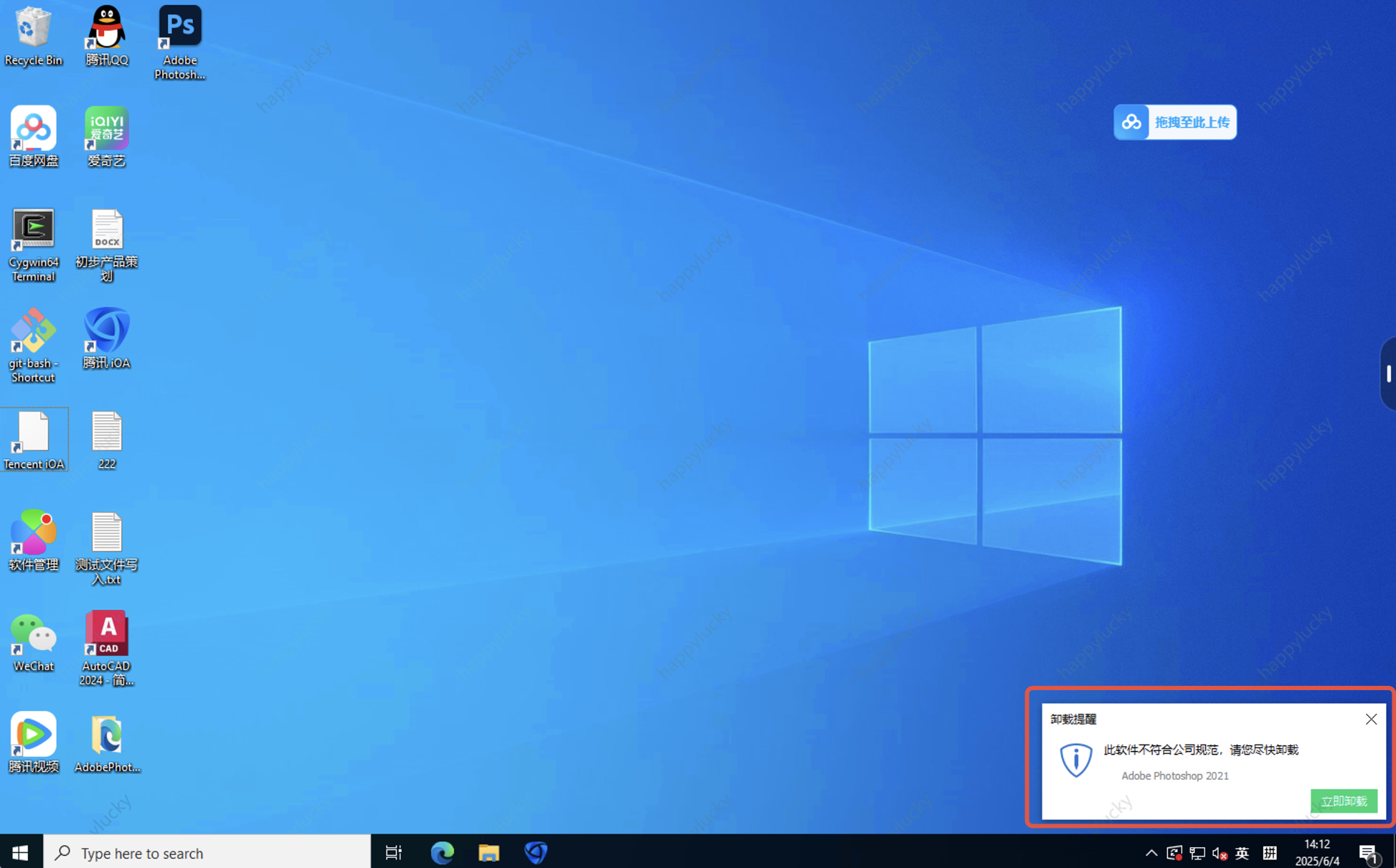Viewport: 1396px width, 868px height.
Task: Launch Microsoft Edge from the taskbar
Action: 442,852
